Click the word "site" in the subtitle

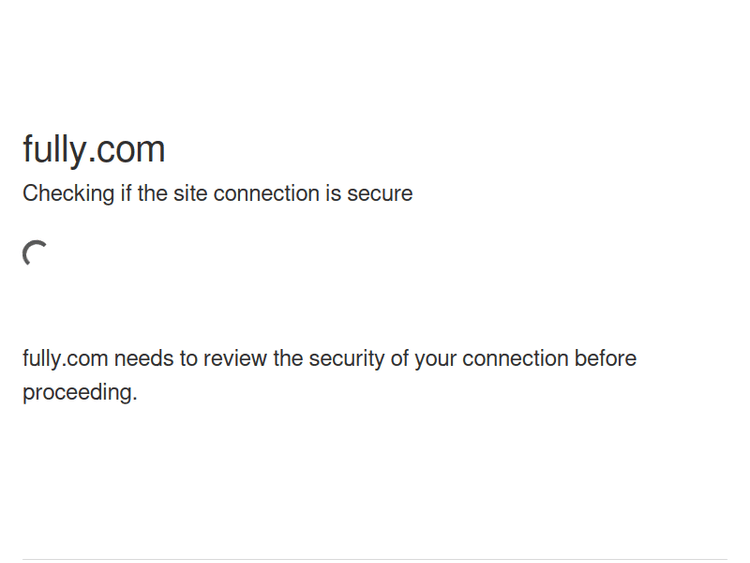point(190,194)
